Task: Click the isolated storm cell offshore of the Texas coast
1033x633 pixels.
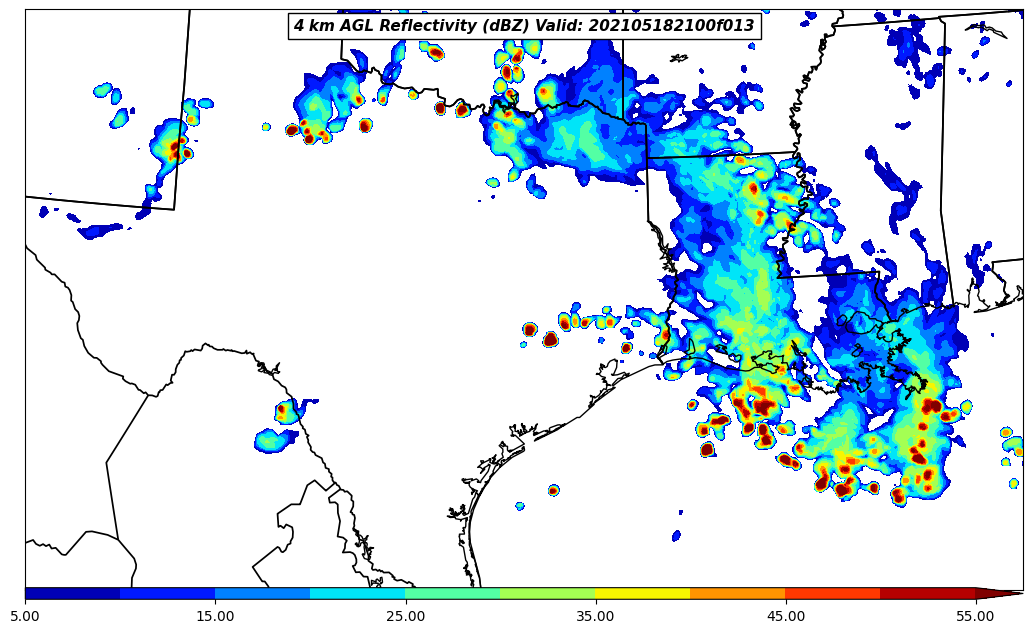Action: [553, 490]
